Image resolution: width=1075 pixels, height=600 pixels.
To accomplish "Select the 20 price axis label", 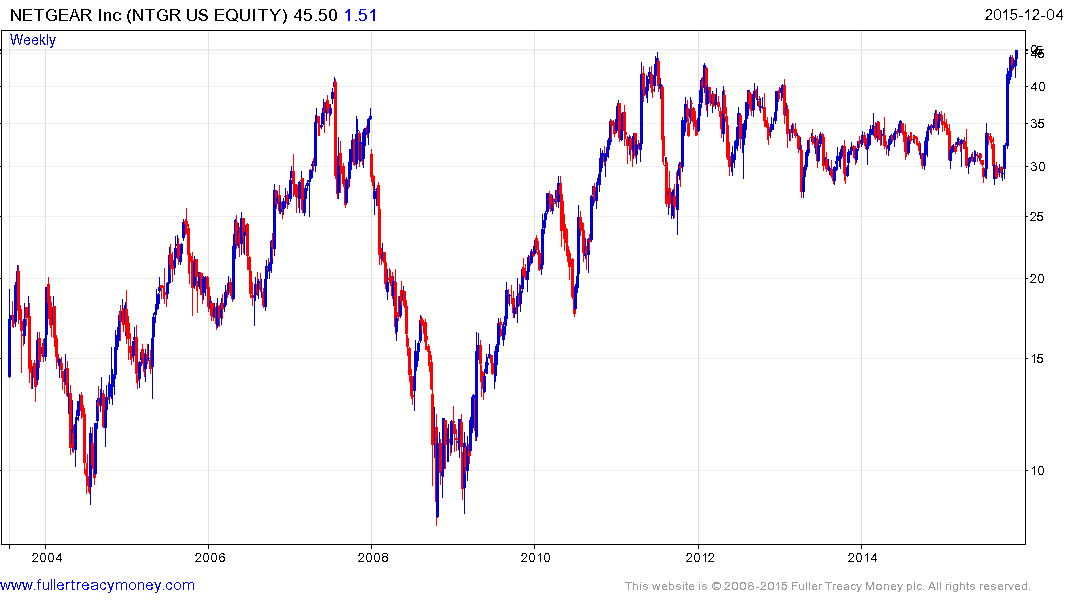I will 1037,278.
